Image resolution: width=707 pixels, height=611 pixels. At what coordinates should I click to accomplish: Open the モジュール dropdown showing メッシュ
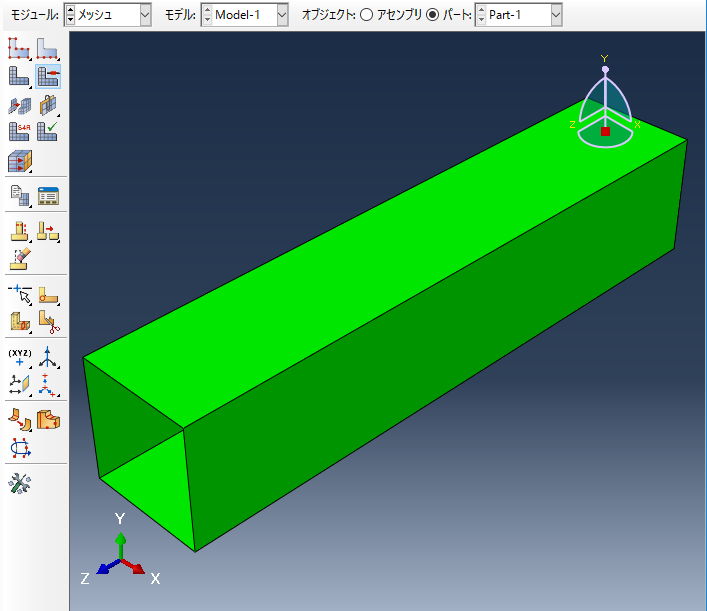(145, 14)
